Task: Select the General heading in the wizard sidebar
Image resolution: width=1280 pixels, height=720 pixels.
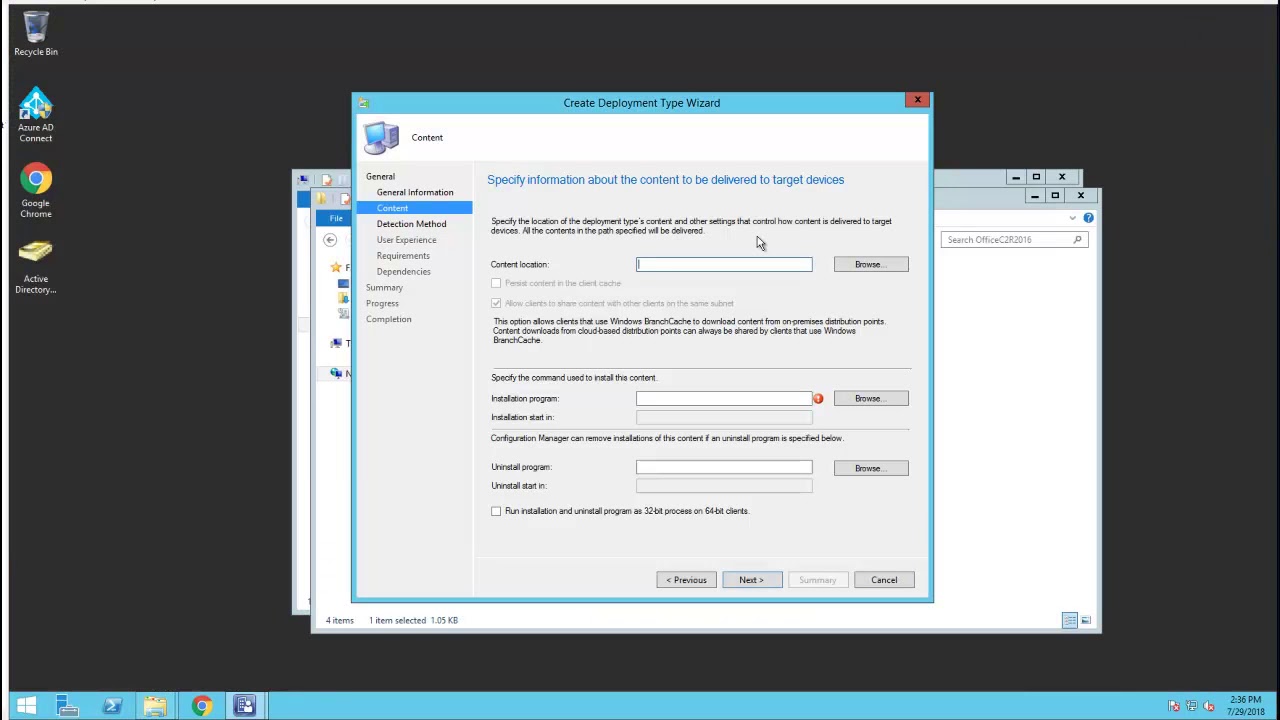Action: pos(380,176)
